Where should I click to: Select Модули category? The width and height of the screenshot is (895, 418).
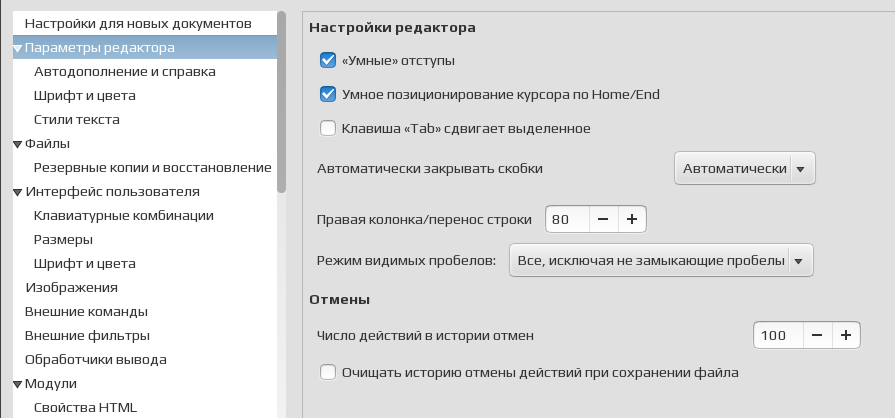[51, 383]
